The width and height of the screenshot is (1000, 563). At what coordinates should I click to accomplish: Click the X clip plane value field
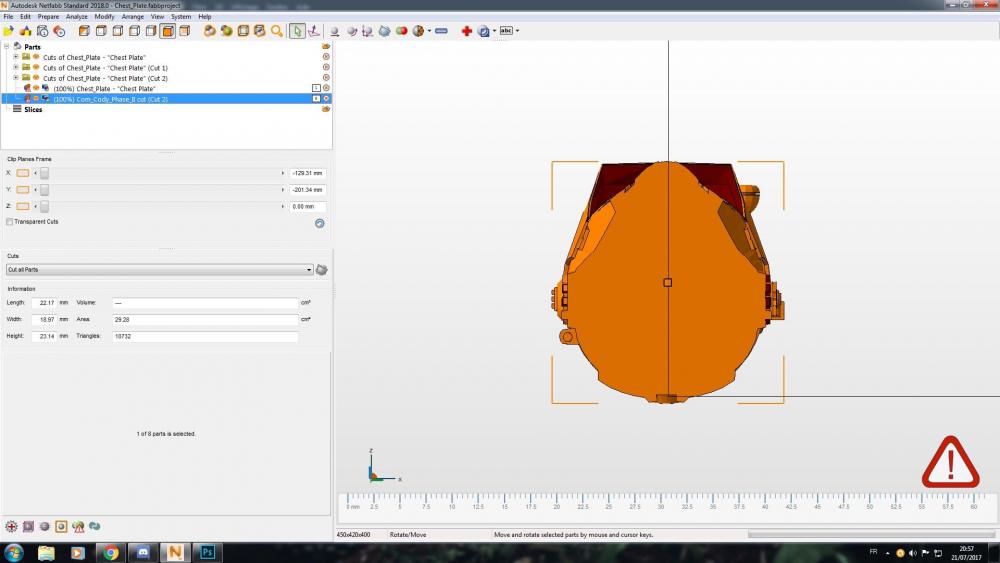coord(308,173)
